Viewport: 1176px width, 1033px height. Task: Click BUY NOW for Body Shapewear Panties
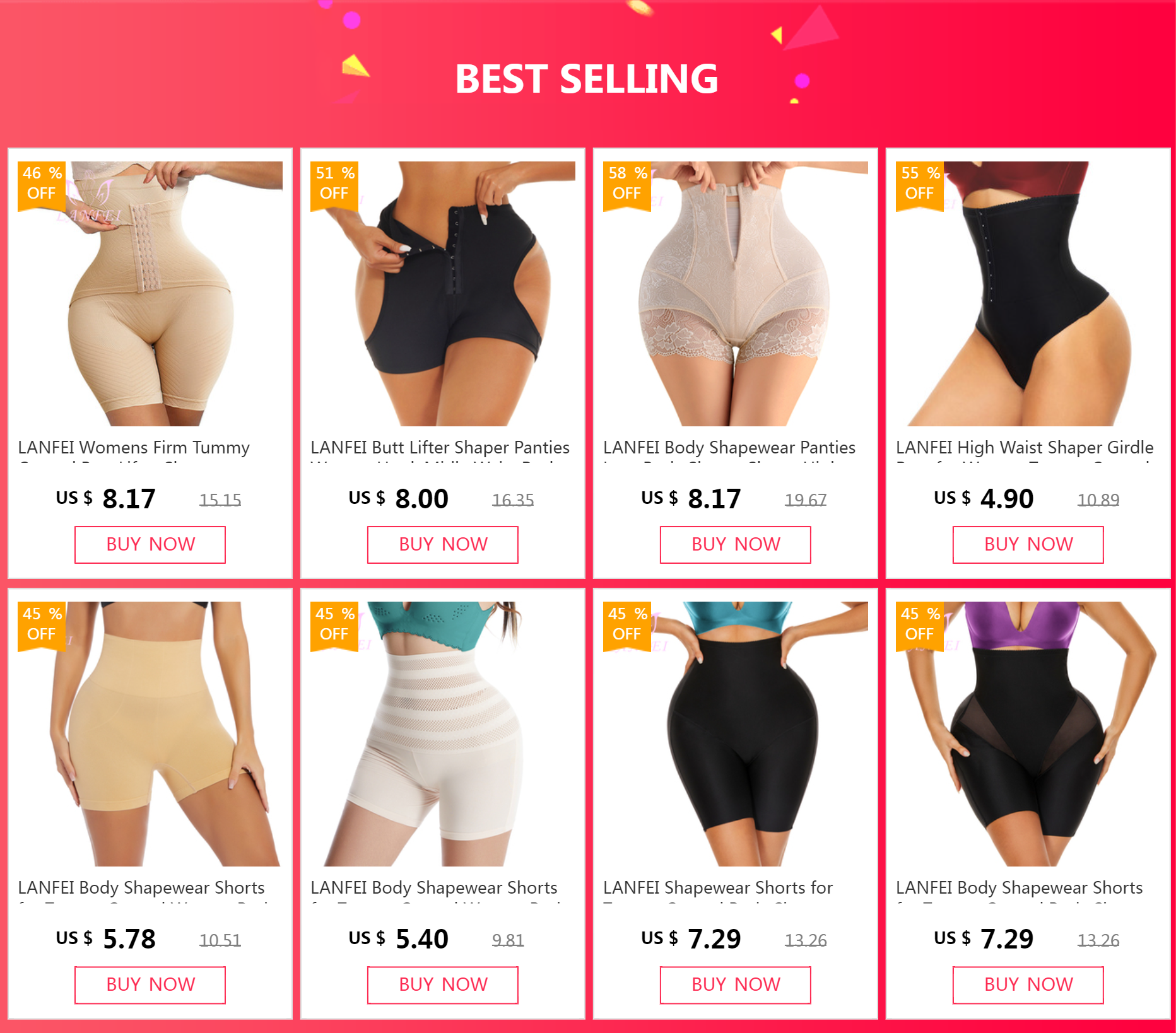pyautogui.click(x=736, y=545)
